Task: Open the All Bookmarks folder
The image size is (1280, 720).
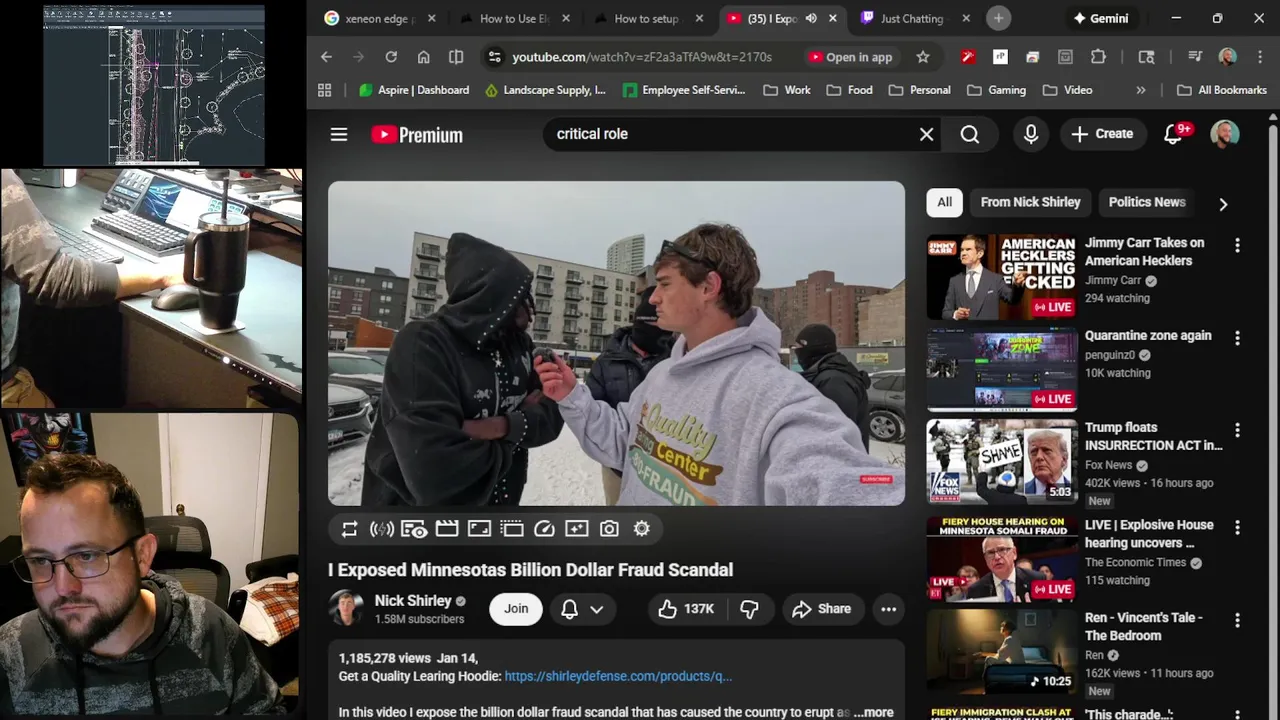Action: point(1222,90)
